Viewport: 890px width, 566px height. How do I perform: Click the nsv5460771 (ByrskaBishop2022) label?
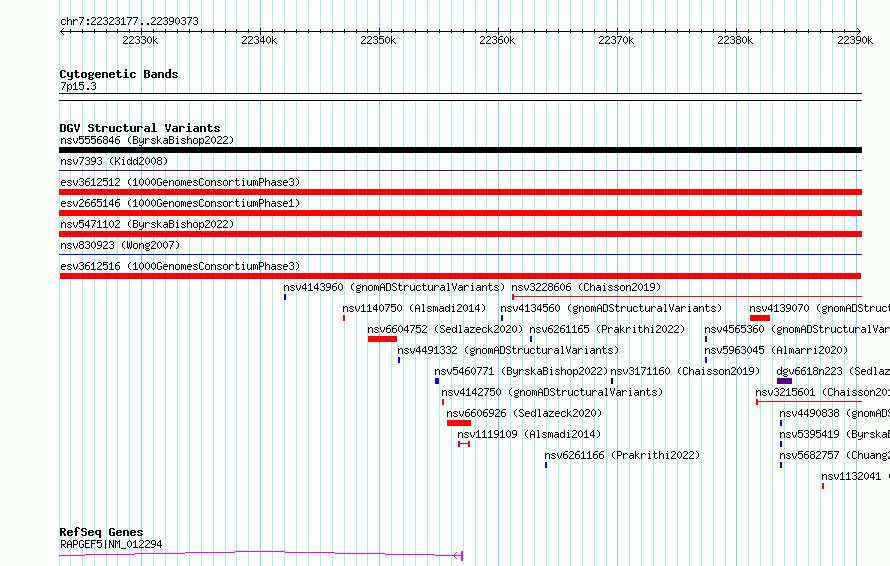(521, 371)
